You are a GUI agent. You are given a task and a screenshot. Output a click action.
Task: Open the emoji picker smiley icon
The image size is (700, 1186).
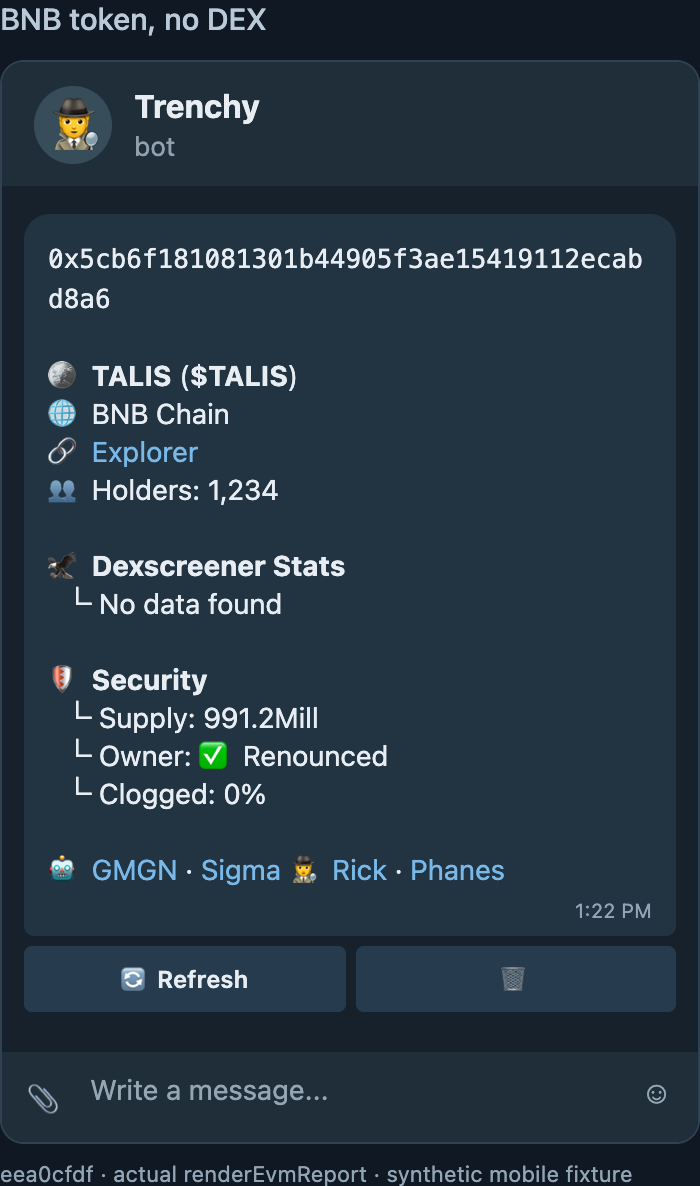[x=656, y=1094]
